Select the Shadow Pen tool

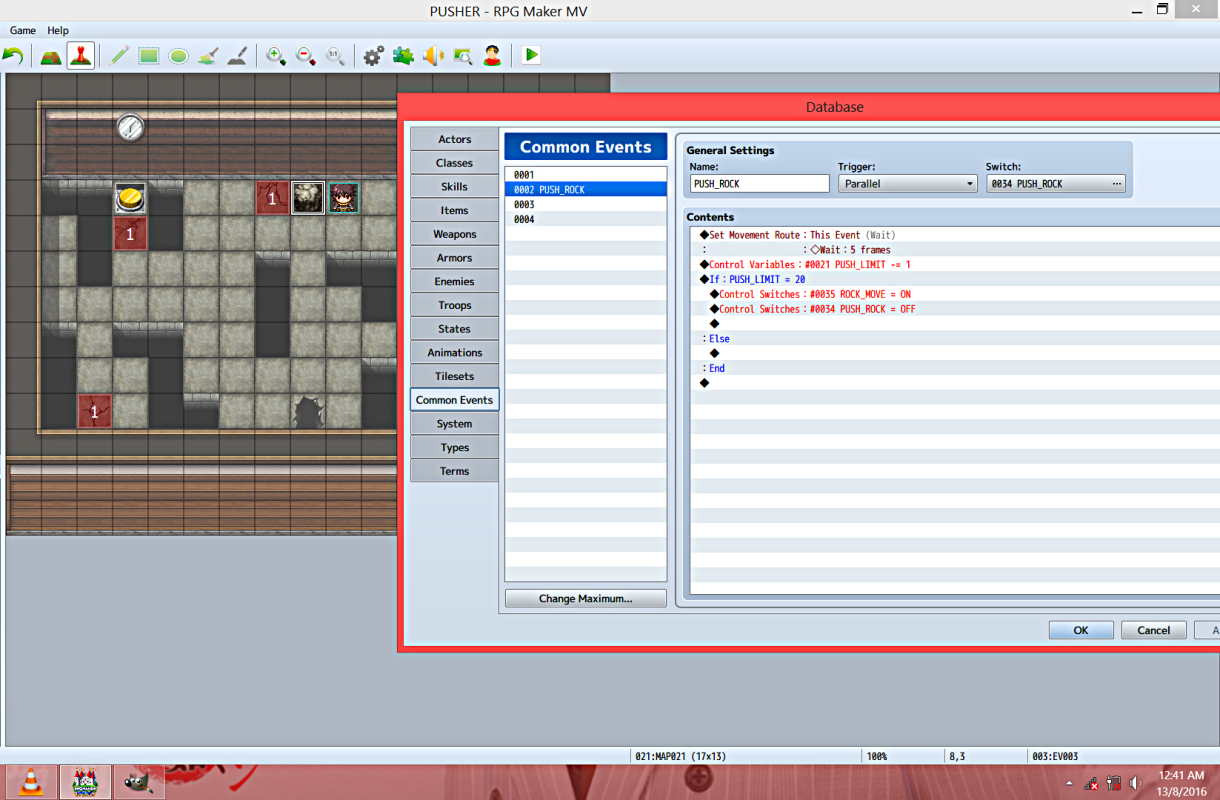tap(236, 56)
